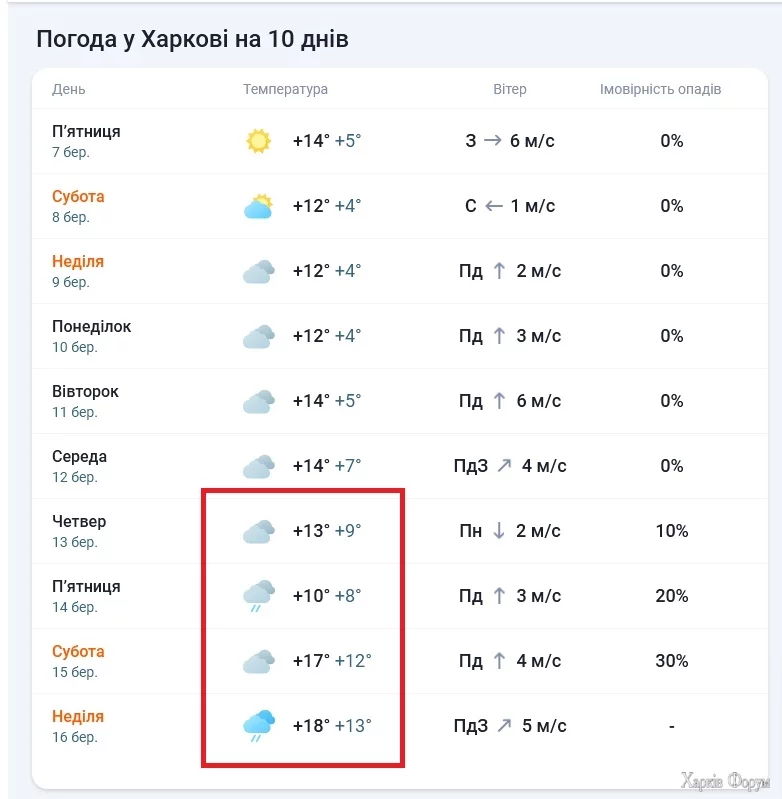Select the Температура column header
Image resolution: width=782 pixels, height=799 pixels.
pos(285,89)
